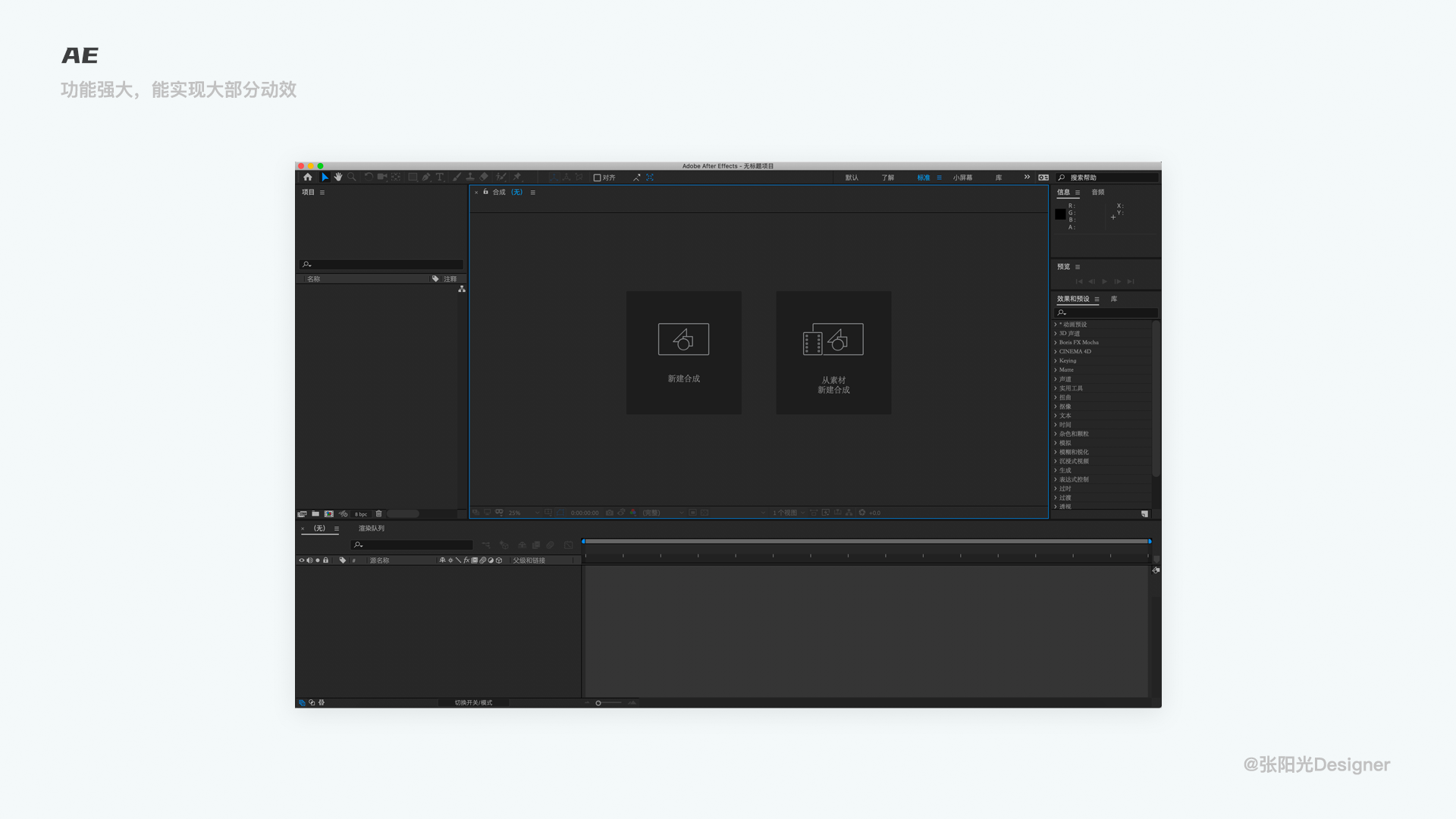The width and height of the screenshot is (1456, 819).
Task: Switch to the 渲染队列 render queue tab
Action: coord(371,528)
